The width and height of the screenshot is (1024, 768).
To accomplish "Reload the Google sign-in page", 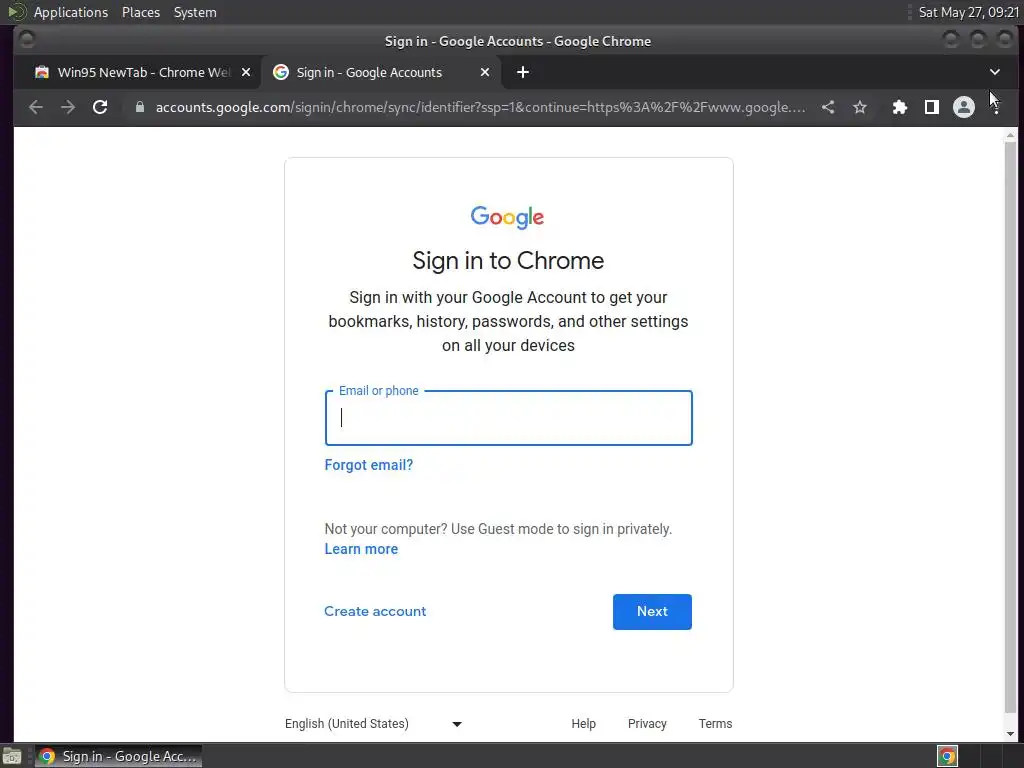I will click(100, 107).
